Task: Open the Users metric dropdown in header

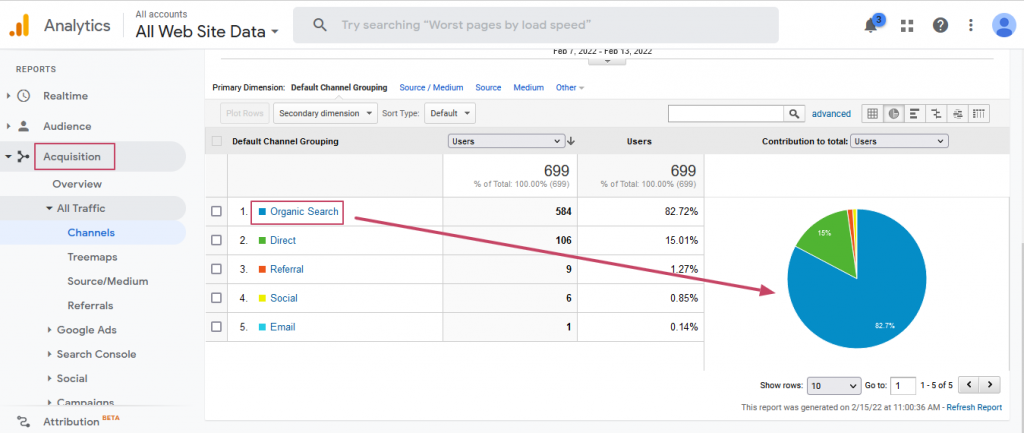Action: pos(506,141)
